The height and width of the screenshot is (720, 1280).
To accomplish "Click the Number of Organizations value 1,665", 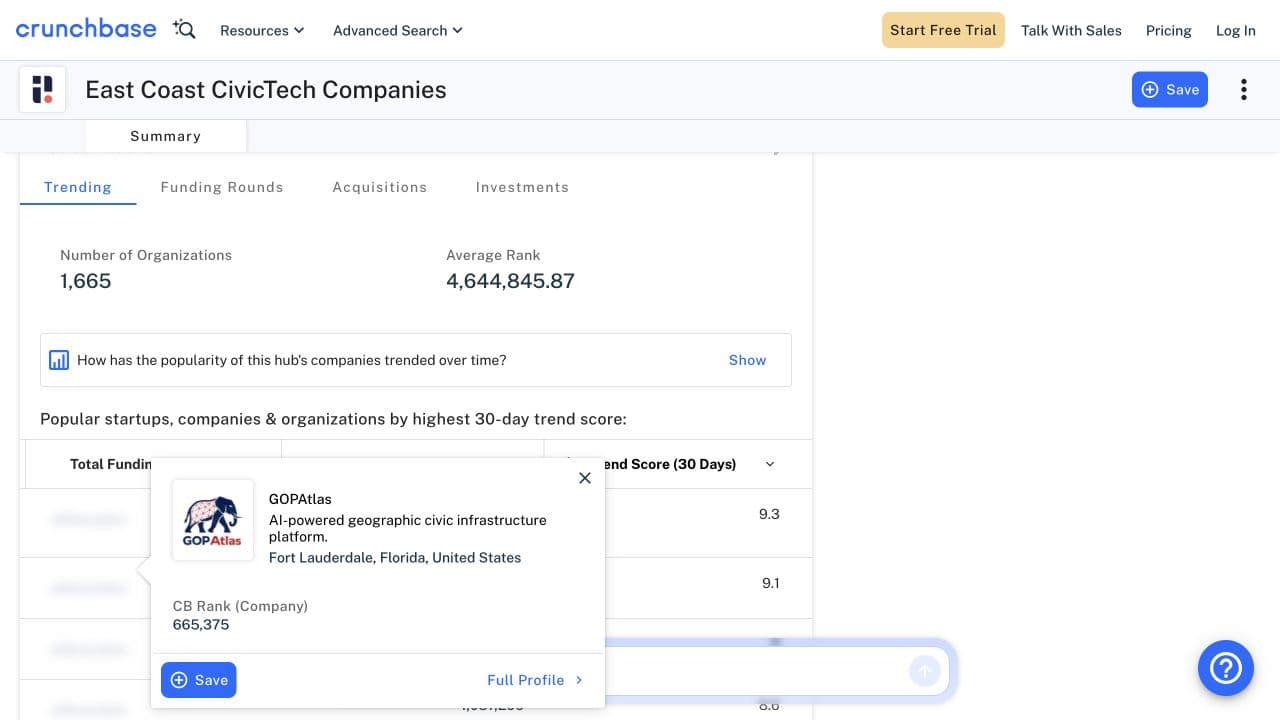I will tap(86, 281).
